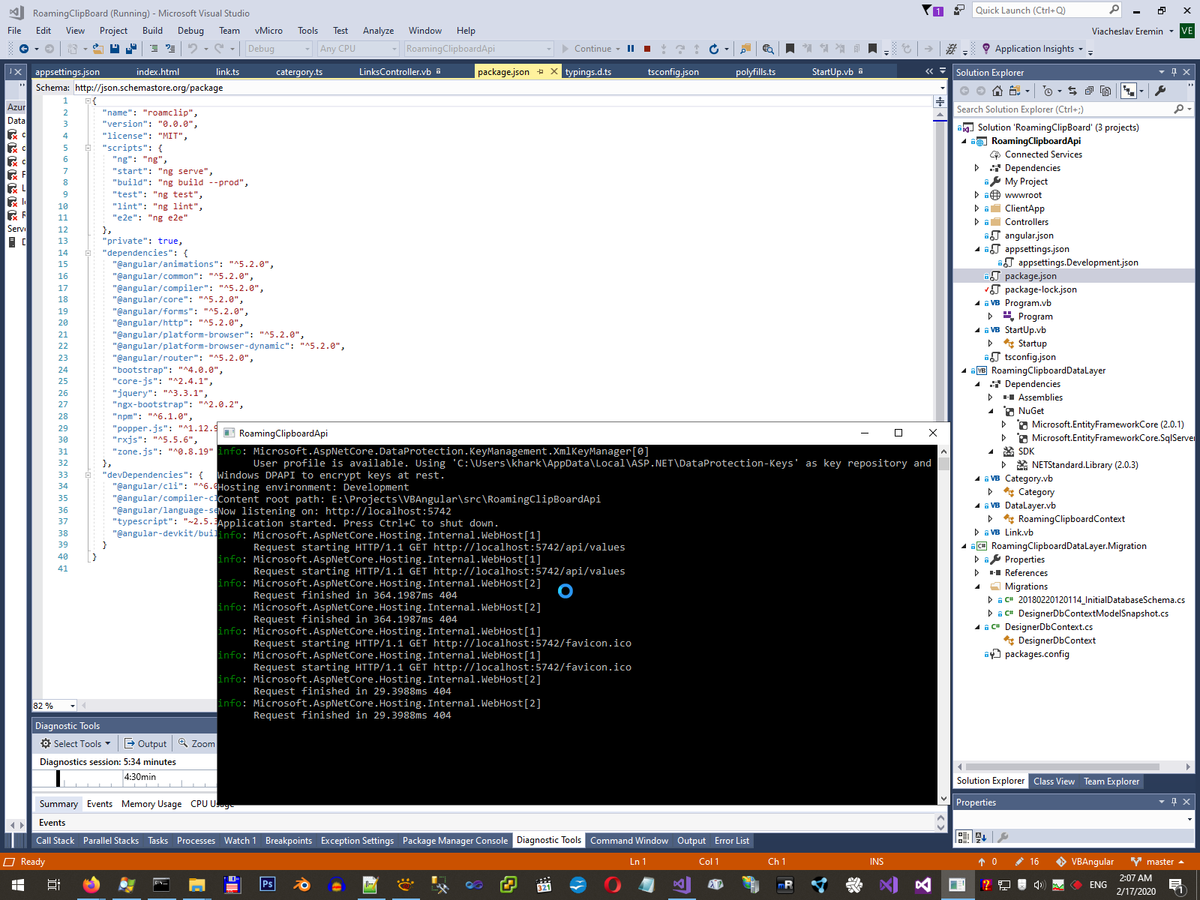Click the notifications flag icon
The height and width of the screenshot is (900, 1200).
(x=933, y=10)
